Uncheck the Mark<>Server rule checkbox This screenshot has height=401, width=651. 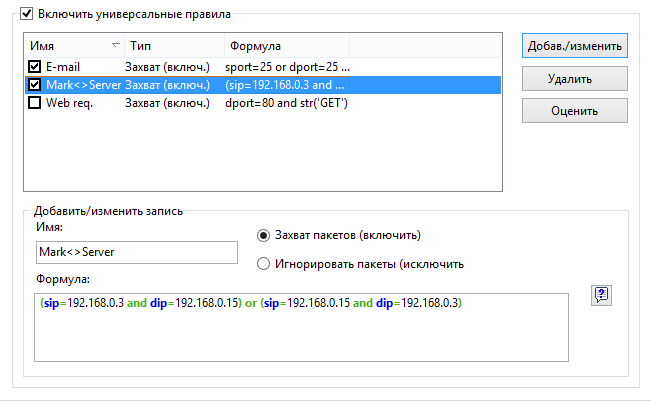coord(34,85)
